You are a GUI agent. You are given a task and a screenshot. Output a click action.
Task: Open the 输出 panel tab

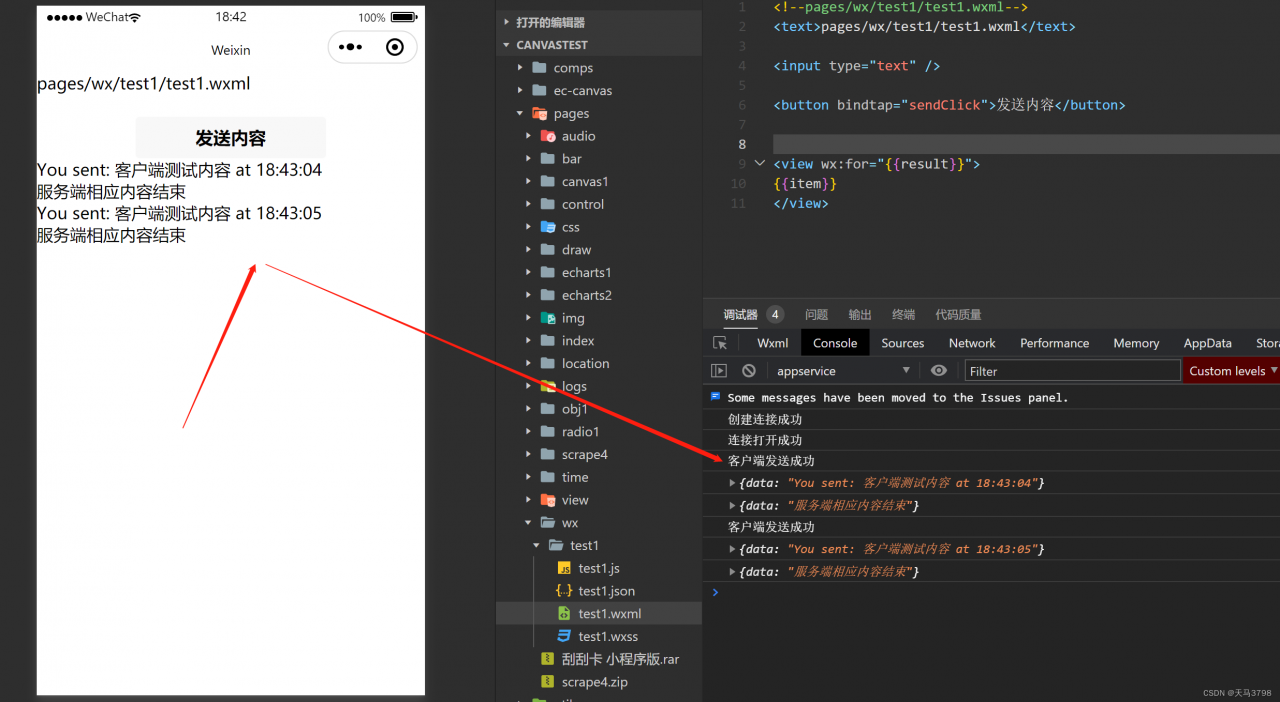click(860, 314)
